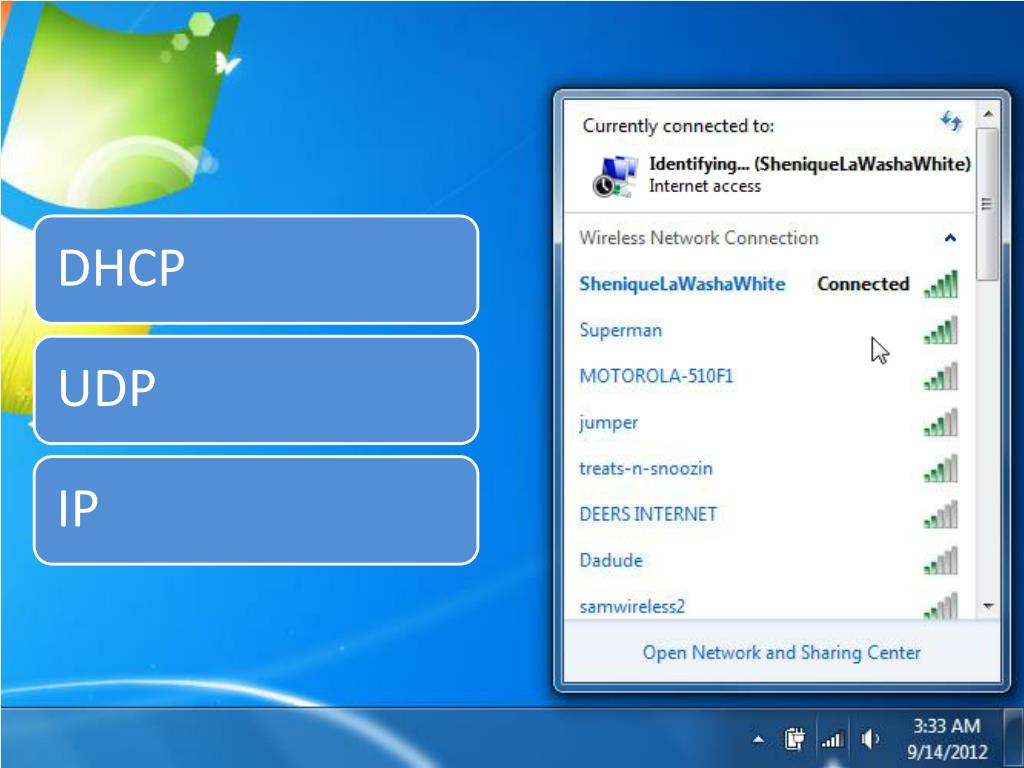Image resolution: width=1024 pixels, height=768 pixels.
Task: Click the Identifying... (SheniqueLaWashaWhite) text
Action: (x=810, y=164)
